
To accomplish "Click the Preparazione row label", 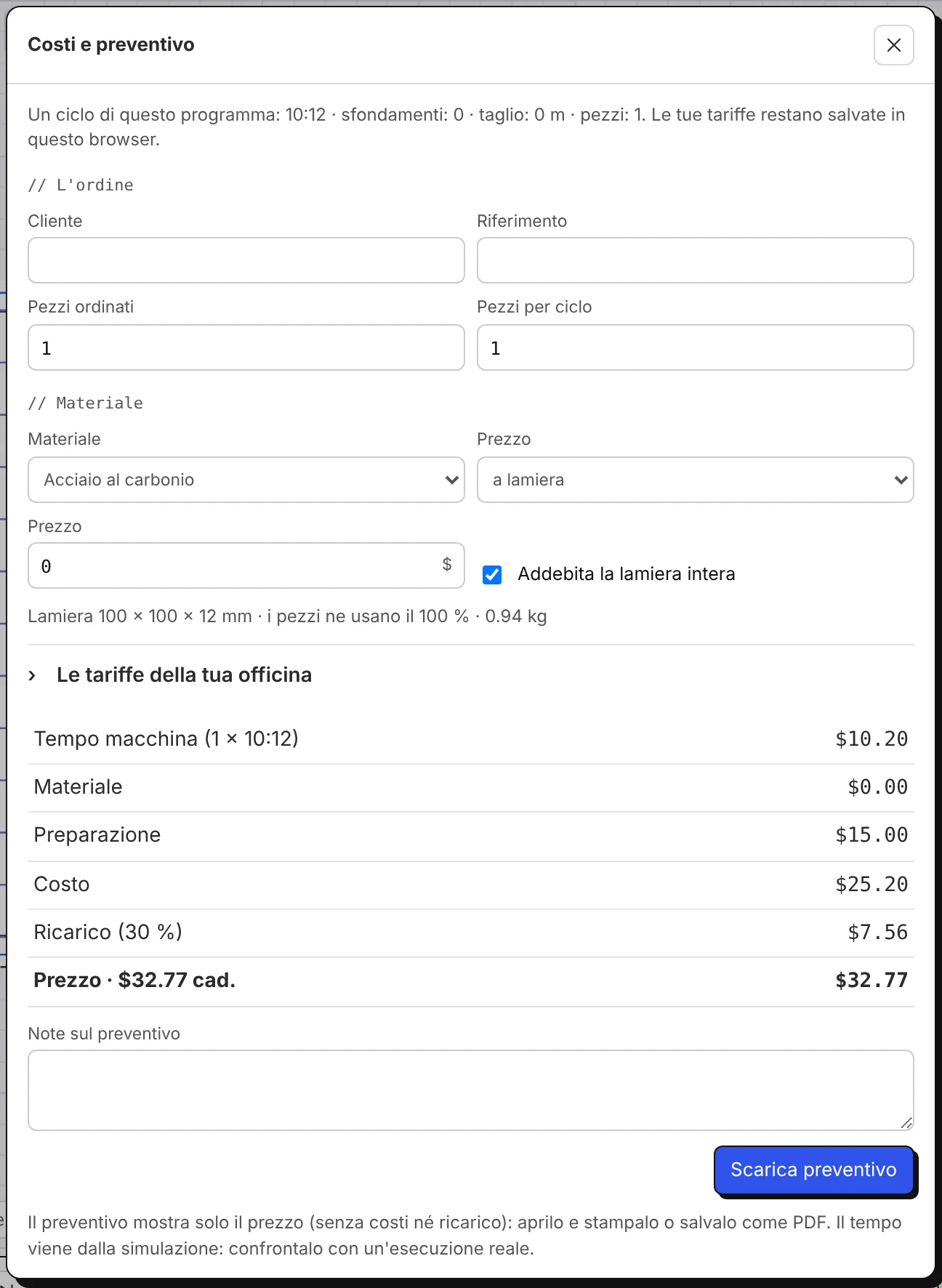I will point(97,835).
